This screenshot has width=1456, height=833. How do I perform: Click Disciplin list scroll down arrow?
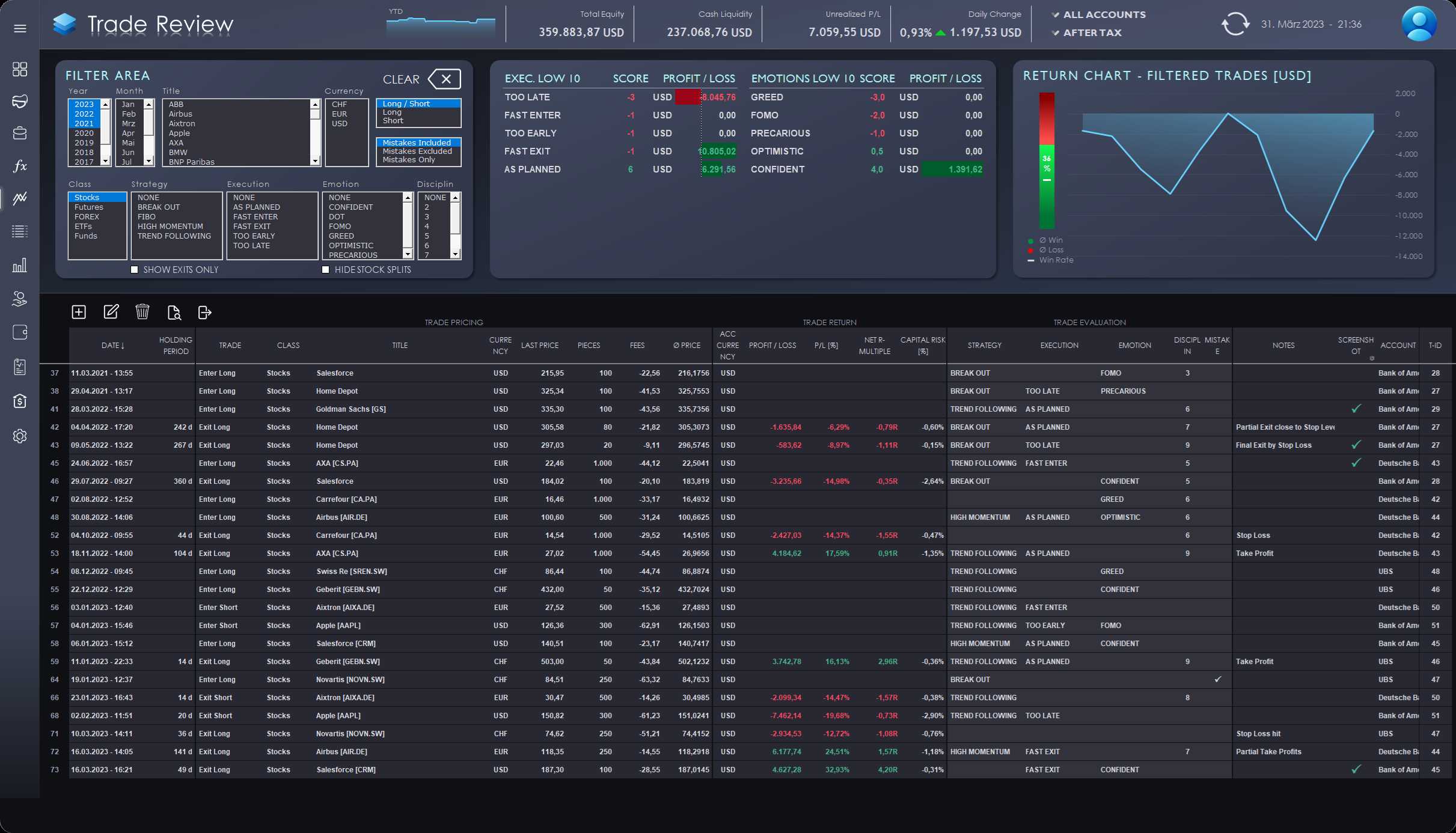[455, 254]
